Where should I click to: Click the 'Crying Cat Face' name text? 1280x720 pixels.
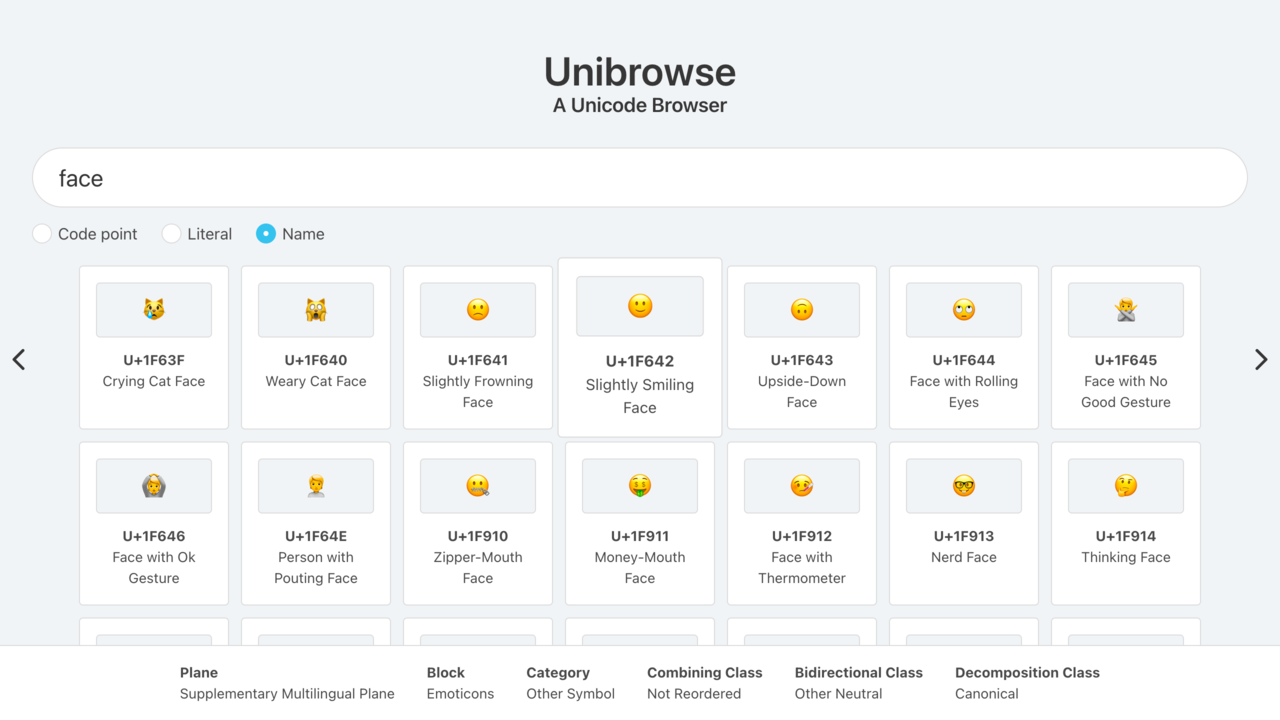point(154,381)
